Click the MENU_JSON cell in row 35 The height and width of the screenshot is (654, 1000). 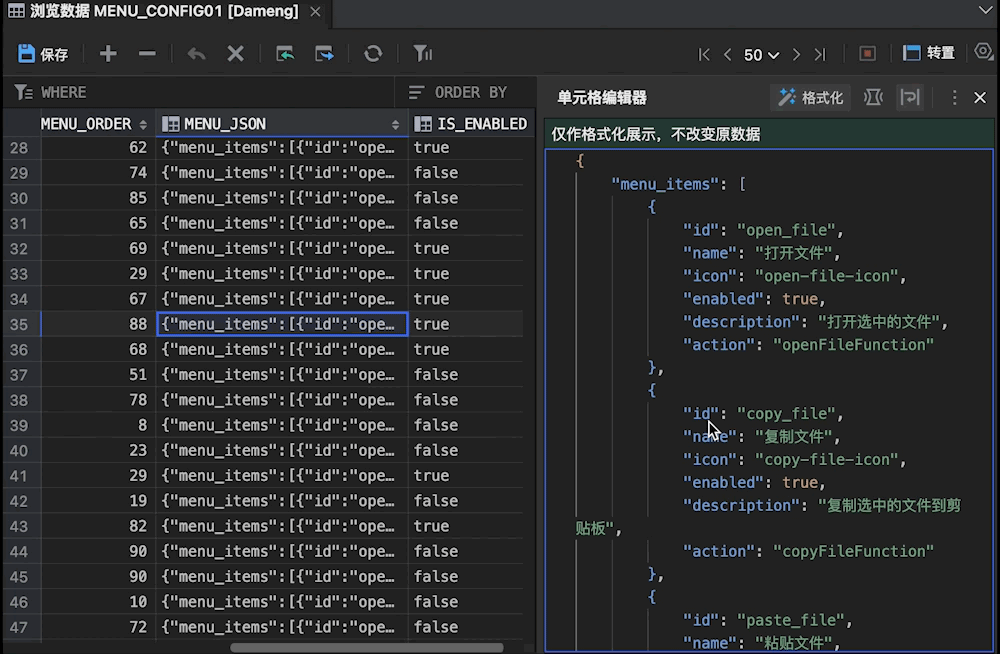tap(282, 324)
